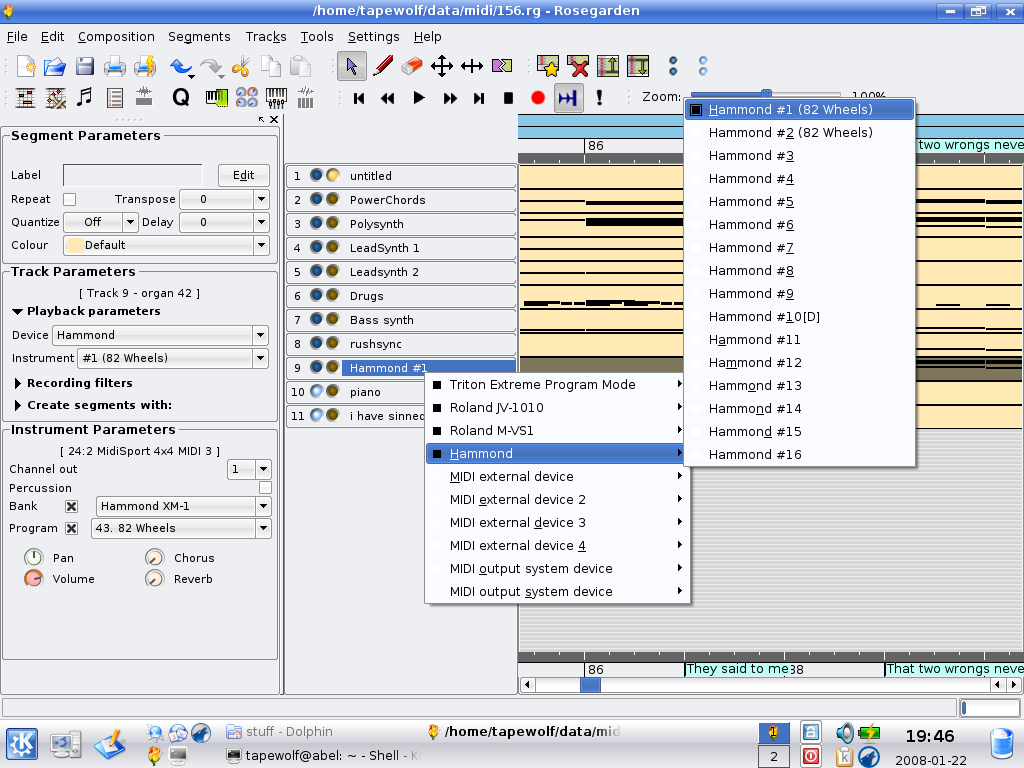Open the Bank Hammond XM-1 dropdown
Screen dimensions: 1024x768
(x=263, y=506)
